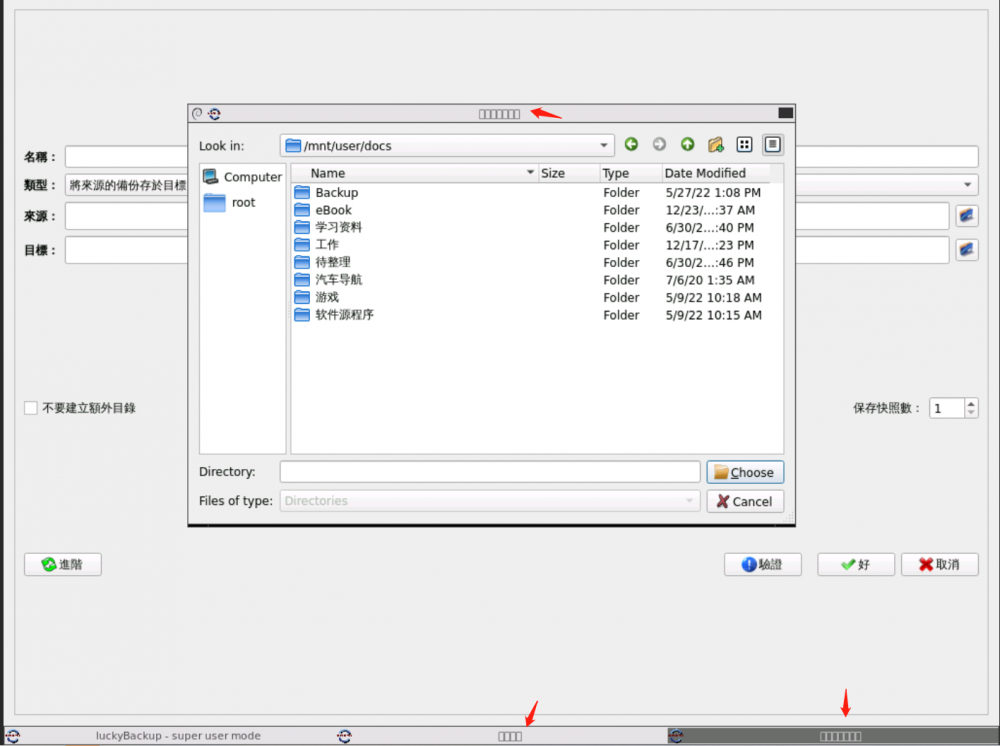Decrease the 保存快照數 value
Screen dimensions: 1000x746
pos(971,413)
